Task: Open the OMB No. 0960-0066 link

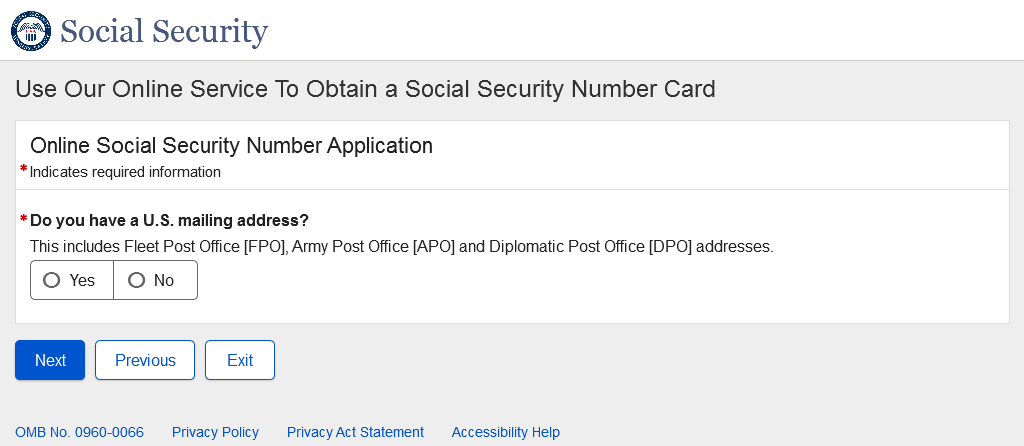Action: (x=79, y=432)
